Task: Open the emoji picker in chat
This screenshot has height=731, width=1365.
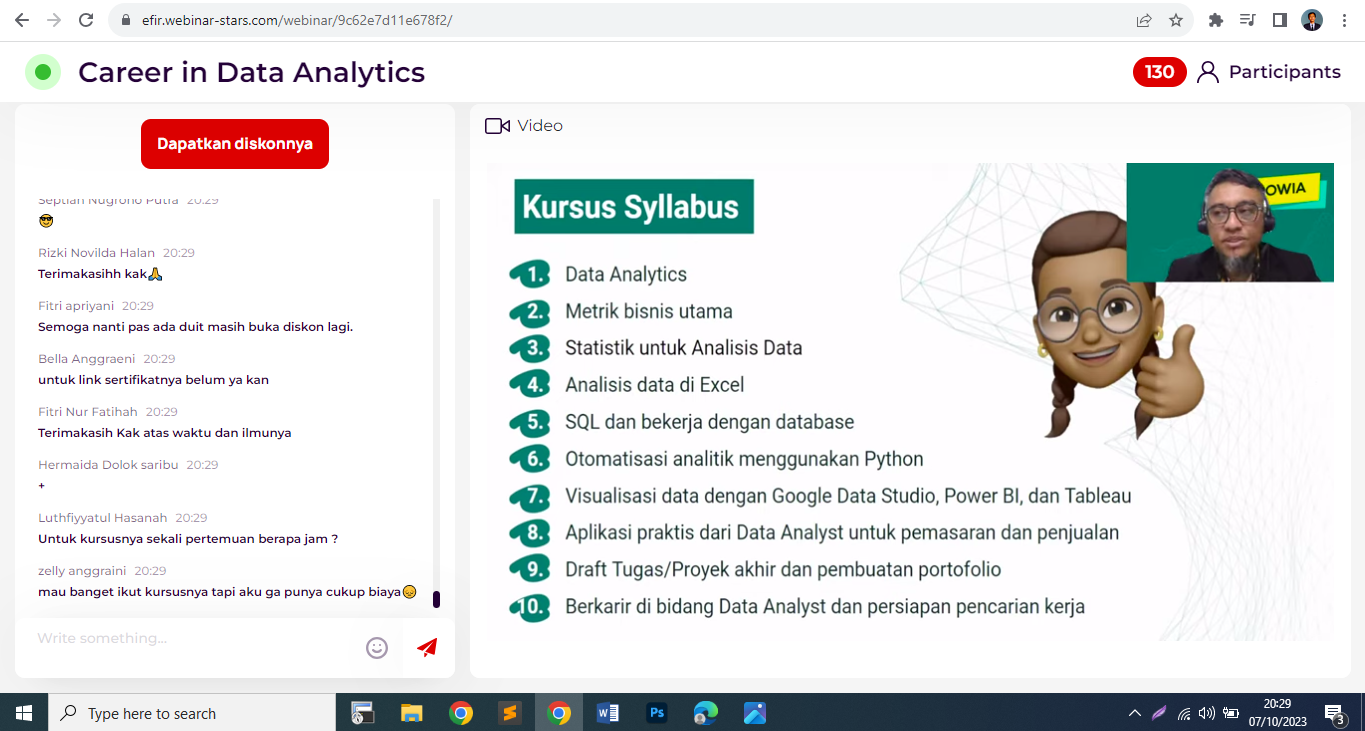Action: pos(377,648)
